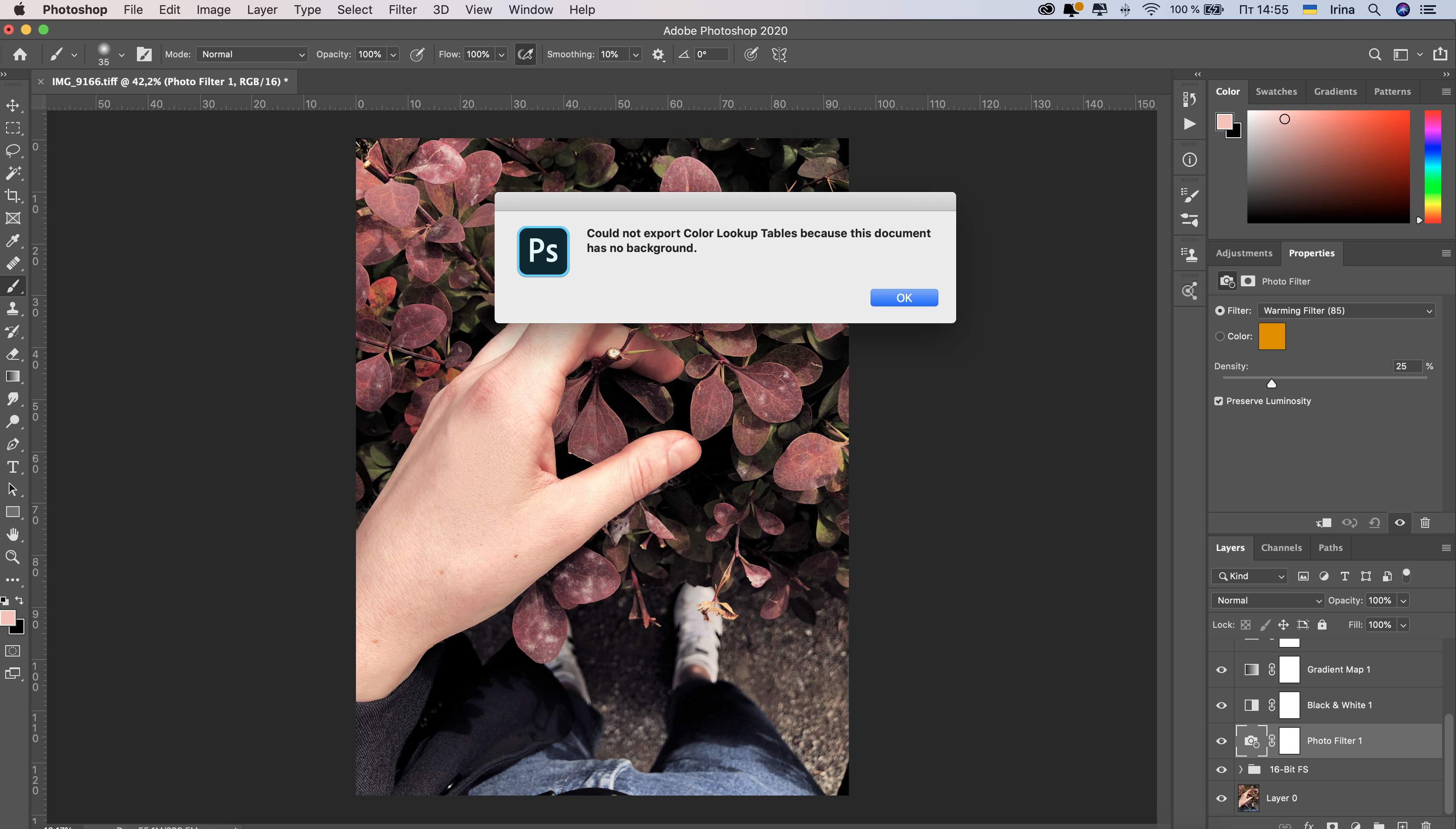Select the Horizontal Type tool
Image resolution: width=1456 pixels, height=829 pixels.
pos(13,467)
